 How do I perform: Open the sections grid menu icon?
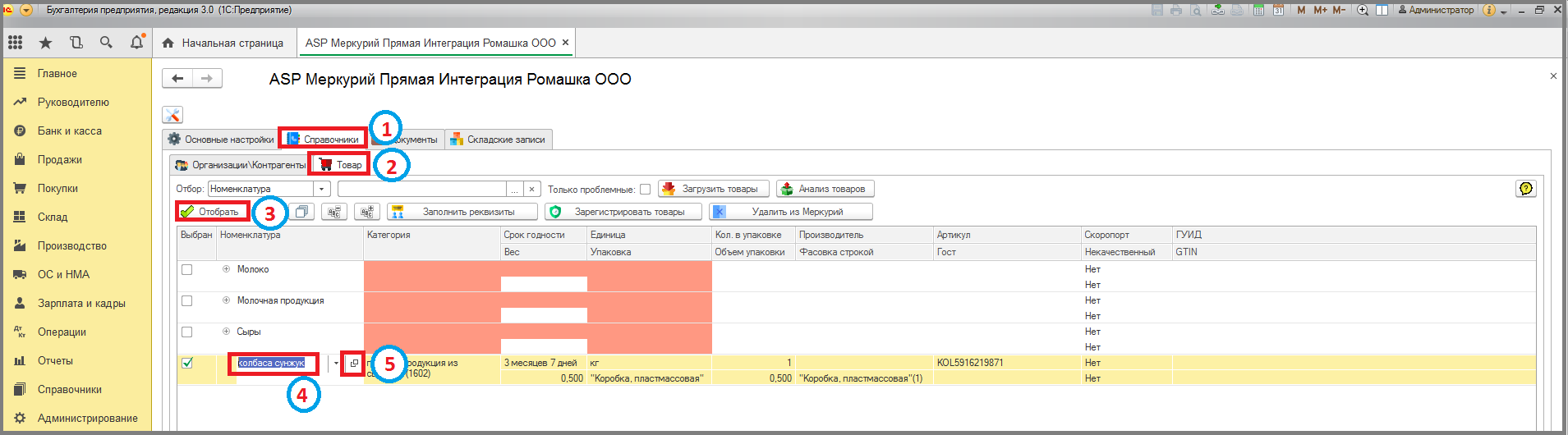click(x=15, y=43)
